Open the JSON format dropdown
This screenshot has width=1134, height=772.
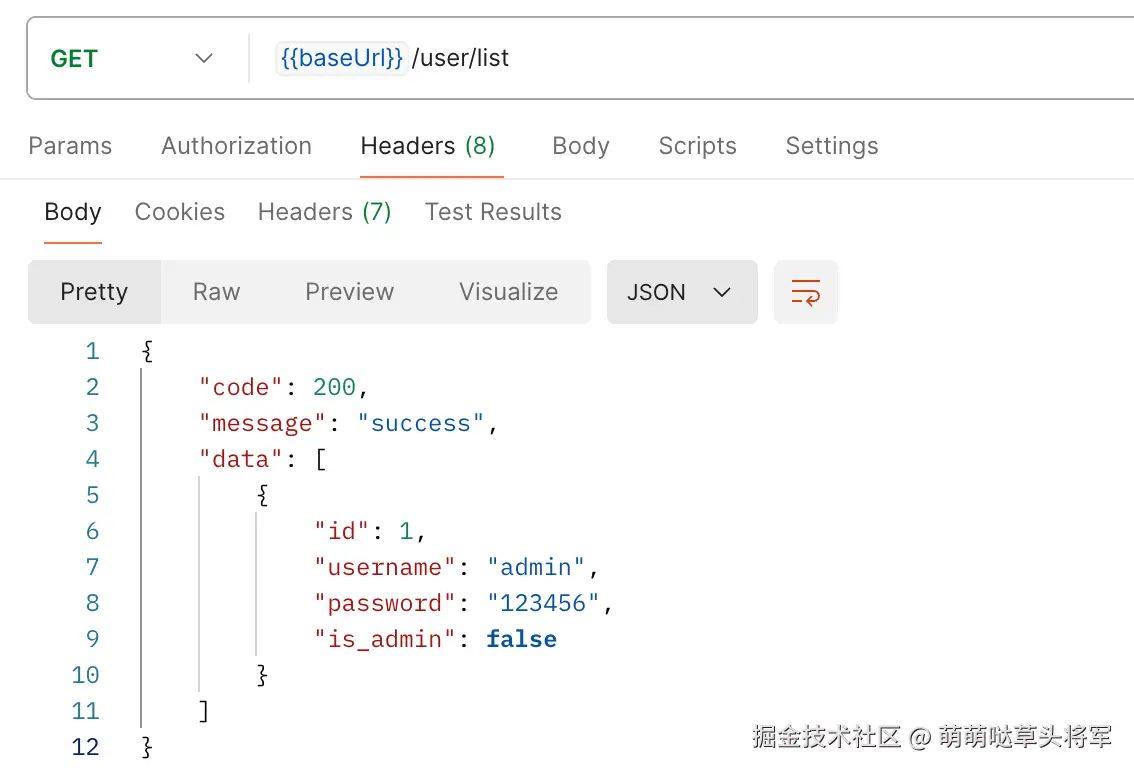point(681,292)
